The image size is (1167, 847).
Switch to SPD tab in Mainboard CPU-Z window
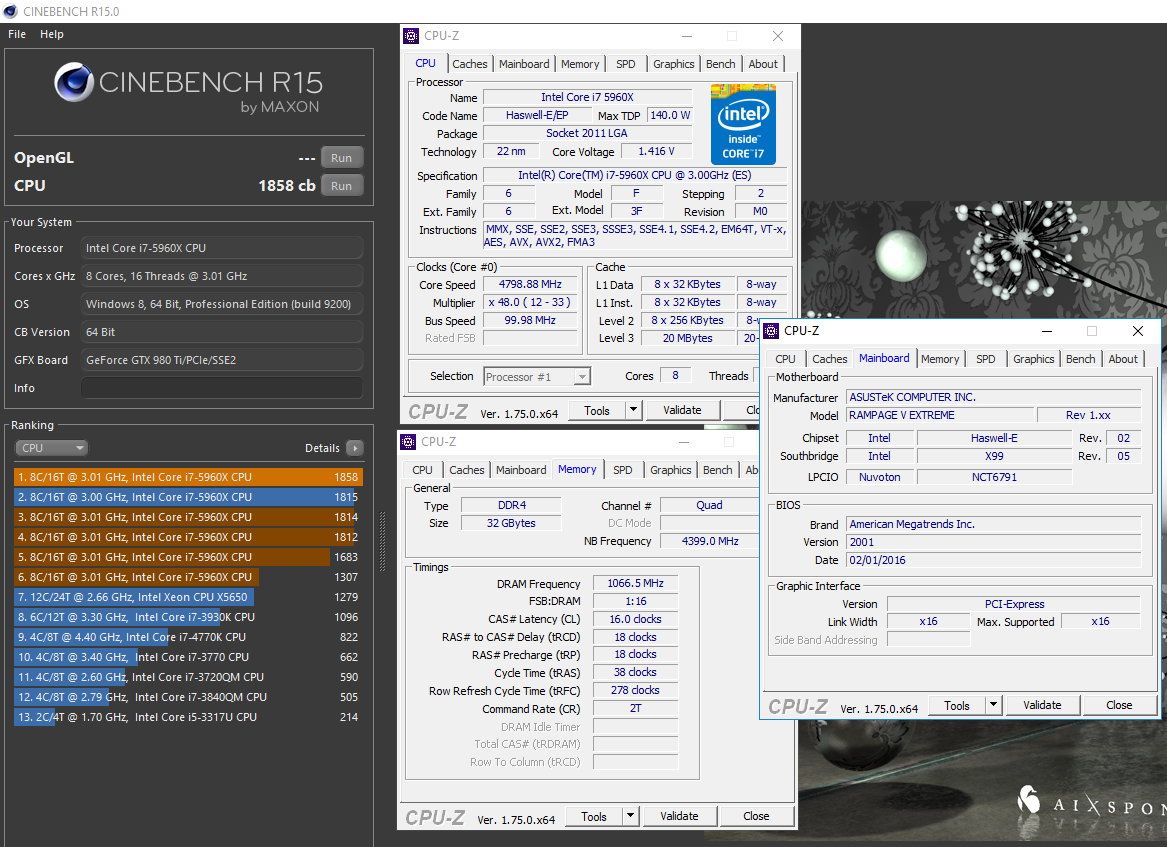(x=985, y=359)
